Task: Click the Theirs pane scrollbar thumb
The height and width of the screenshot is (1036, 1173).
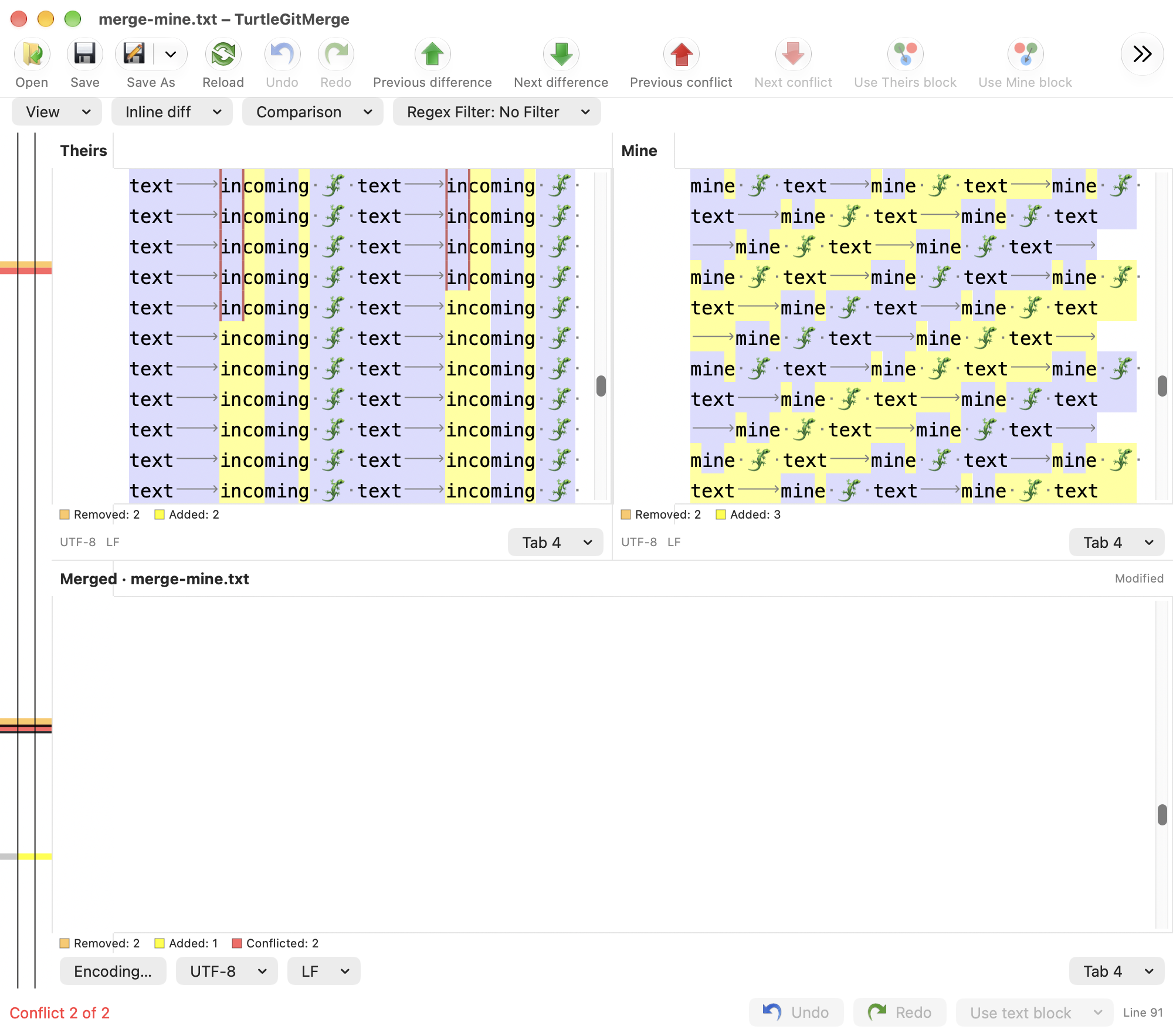Action: pos(601,386)
